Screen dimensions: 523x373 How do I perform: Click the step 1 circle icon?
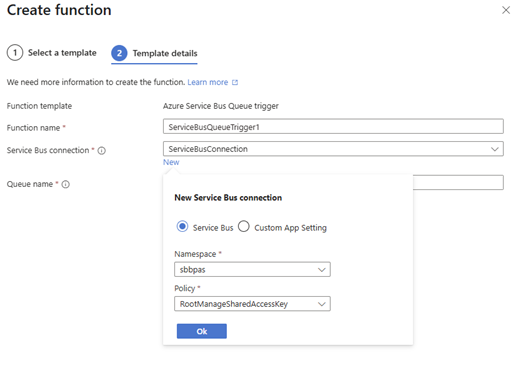[x=15, y=53]
